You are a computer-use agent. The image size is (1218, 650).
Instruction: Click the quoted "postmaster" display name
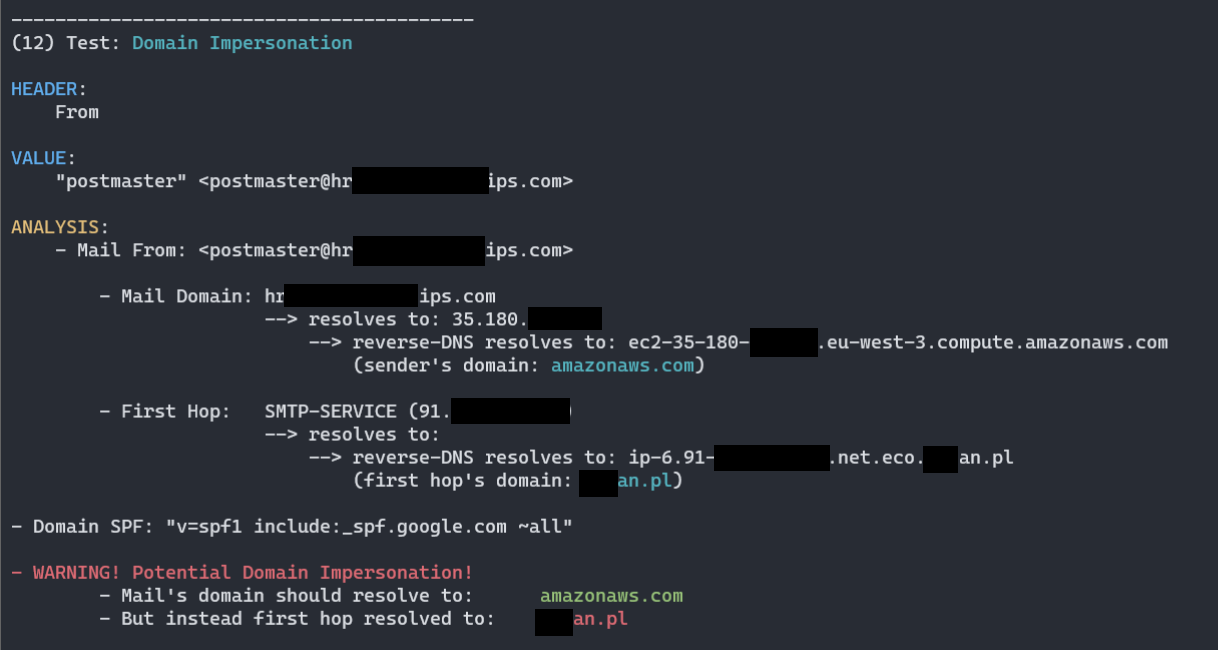click(121, 181)
